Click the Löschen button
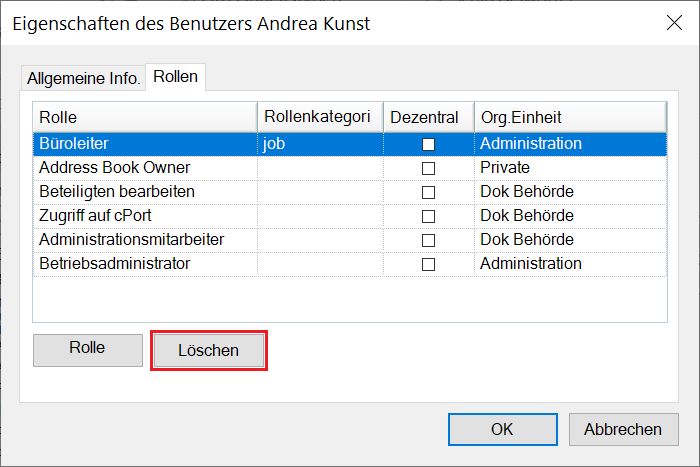 (x=208, y=351)
